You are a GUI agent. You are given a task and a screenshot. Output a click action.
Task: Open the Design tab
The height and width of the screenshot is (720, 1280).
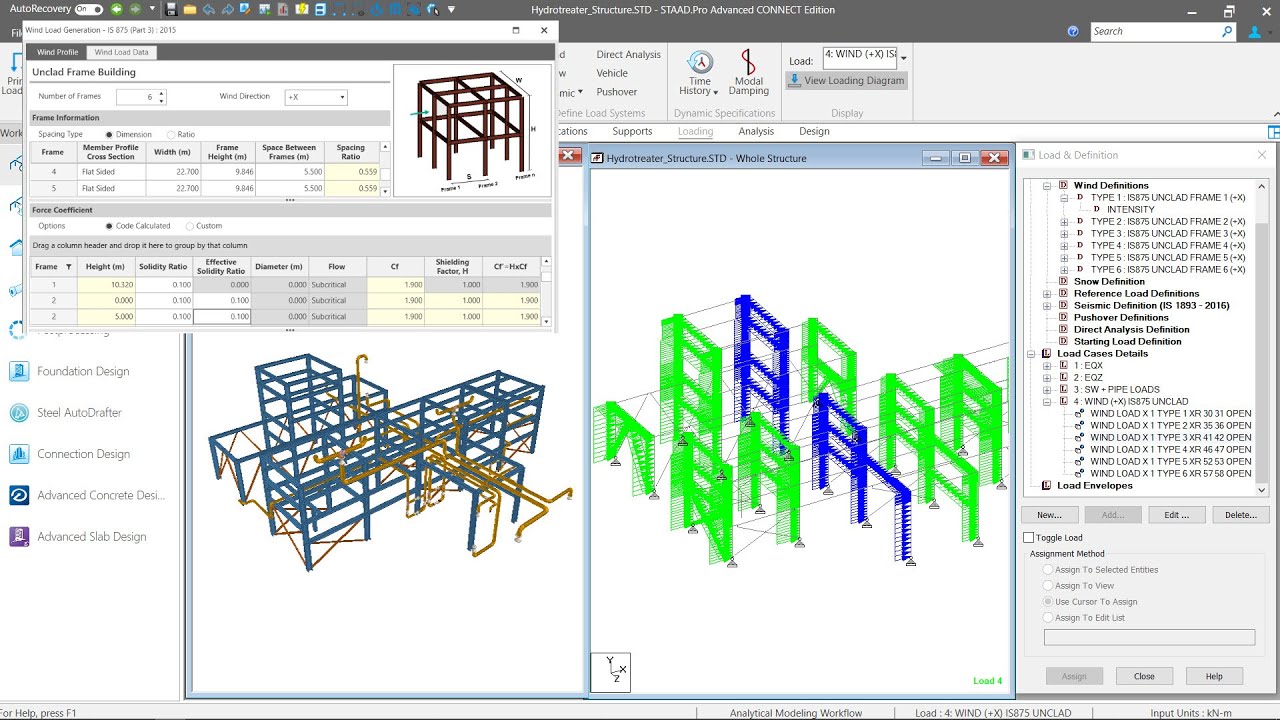(x=814, y=131)
